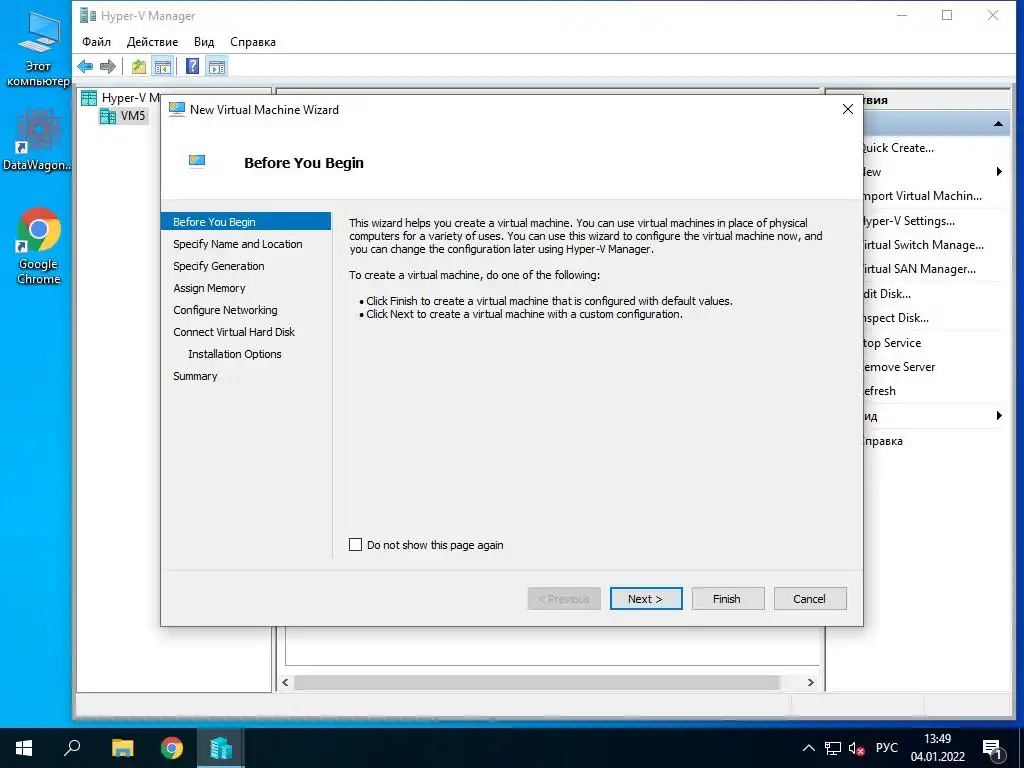
Task: Open the notification center icon
Action: click(993, 749)
